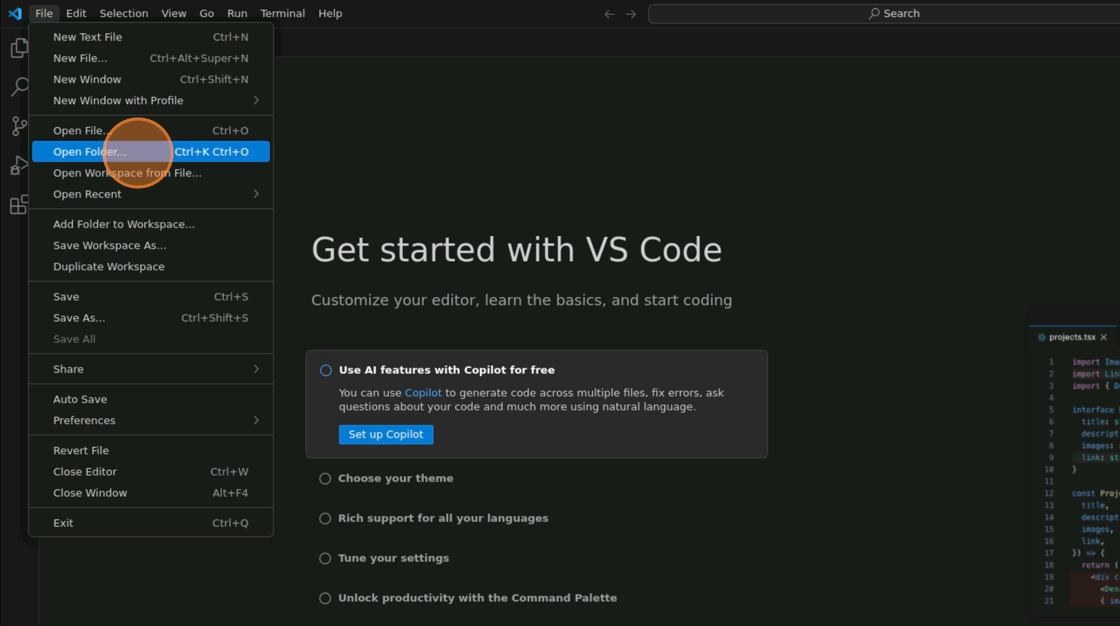Choose New Text File
The image size is (1120, 626).
(151, 37)
